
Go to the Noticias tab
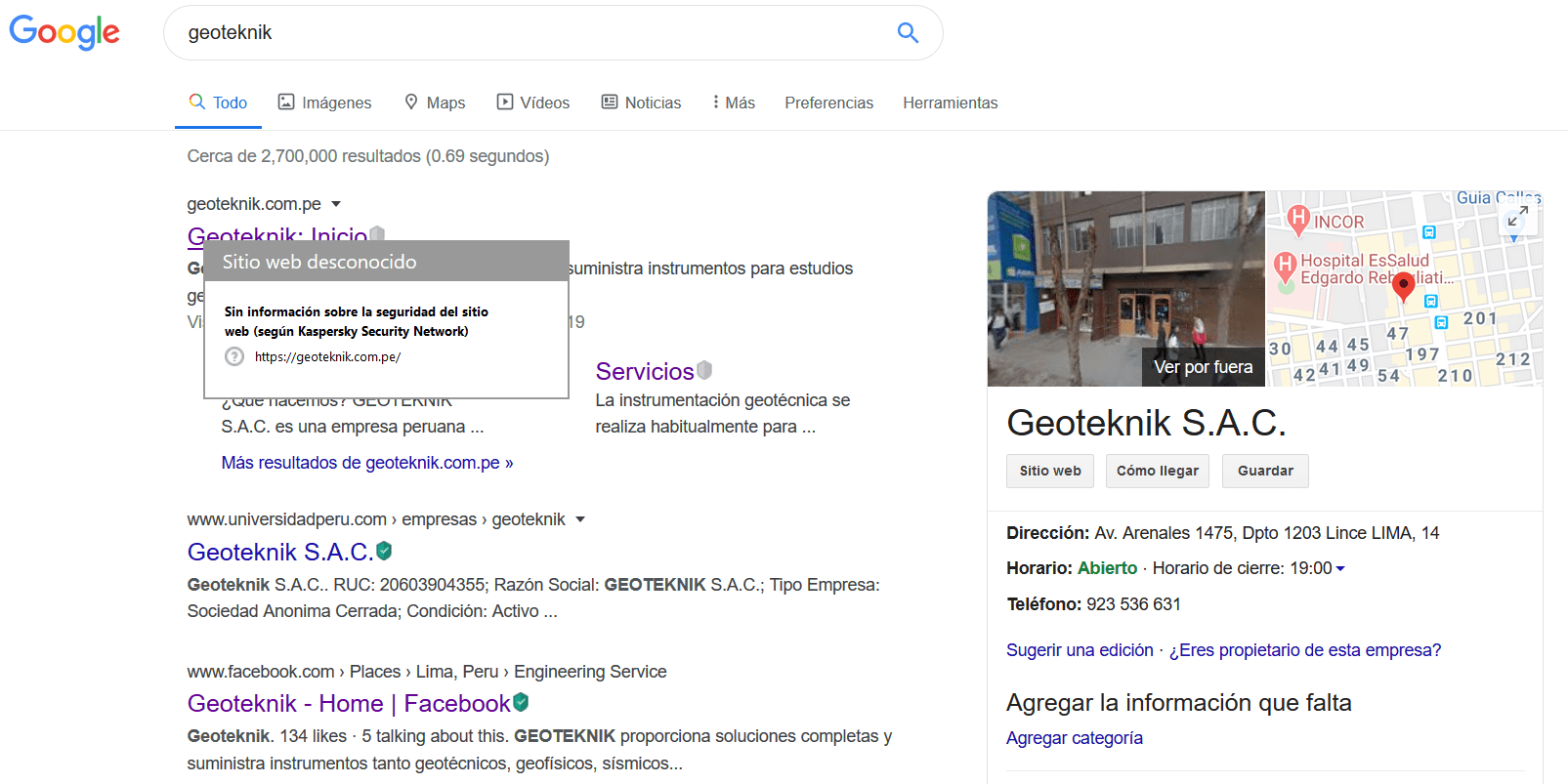click(x=641, y=103)
